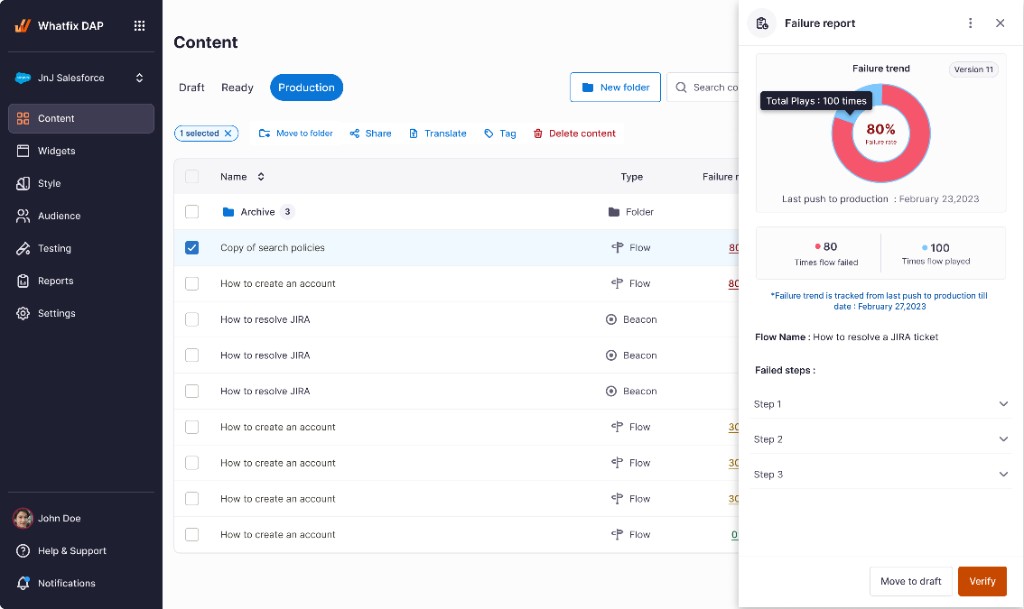Open the three-dot menu in Failure report
This screenshot has width=1024, height=609.
click(x=970, y=23)
